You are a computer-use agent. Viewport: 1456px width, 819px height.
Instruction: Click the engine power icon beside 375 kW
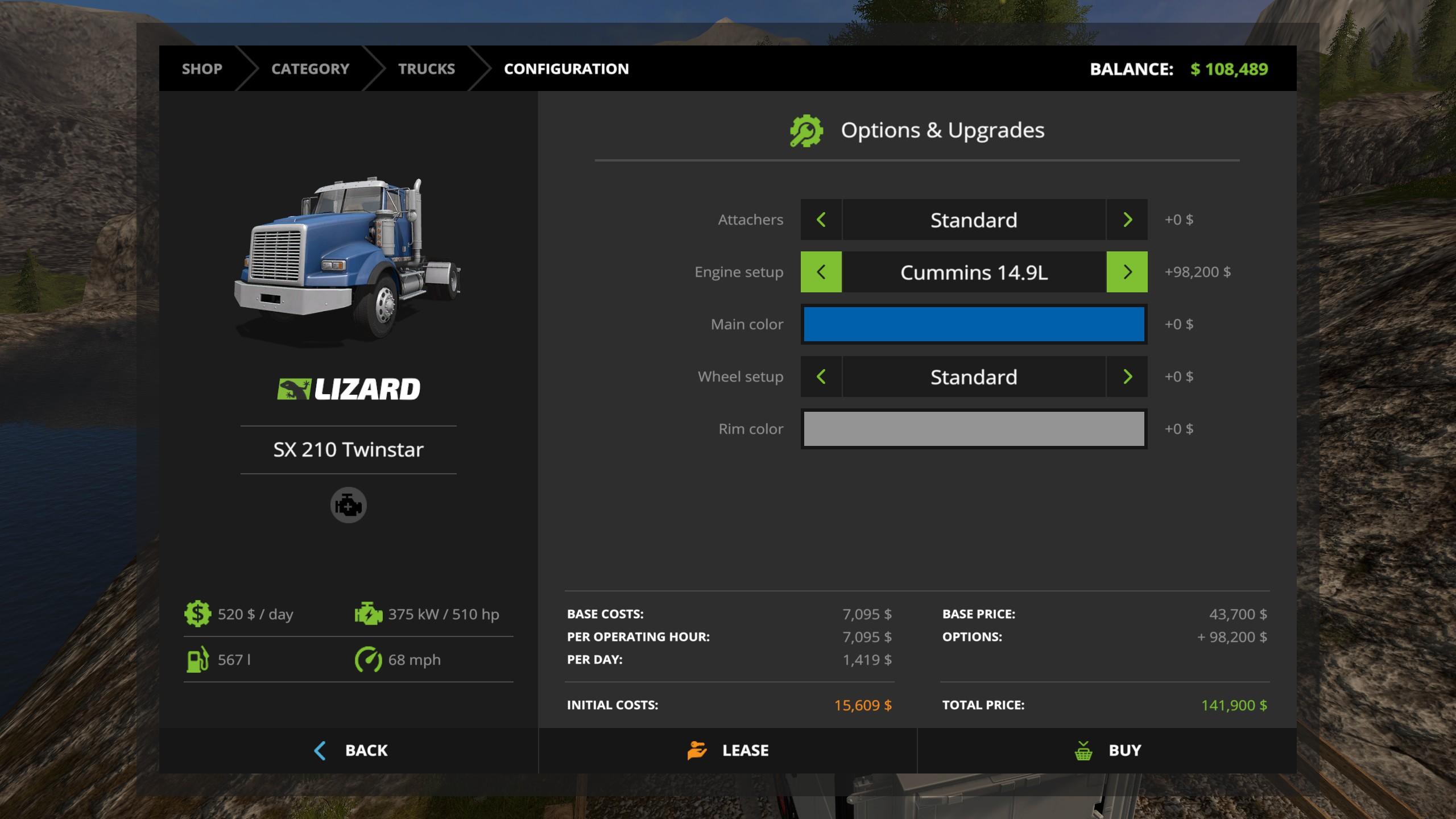(368, 614)
